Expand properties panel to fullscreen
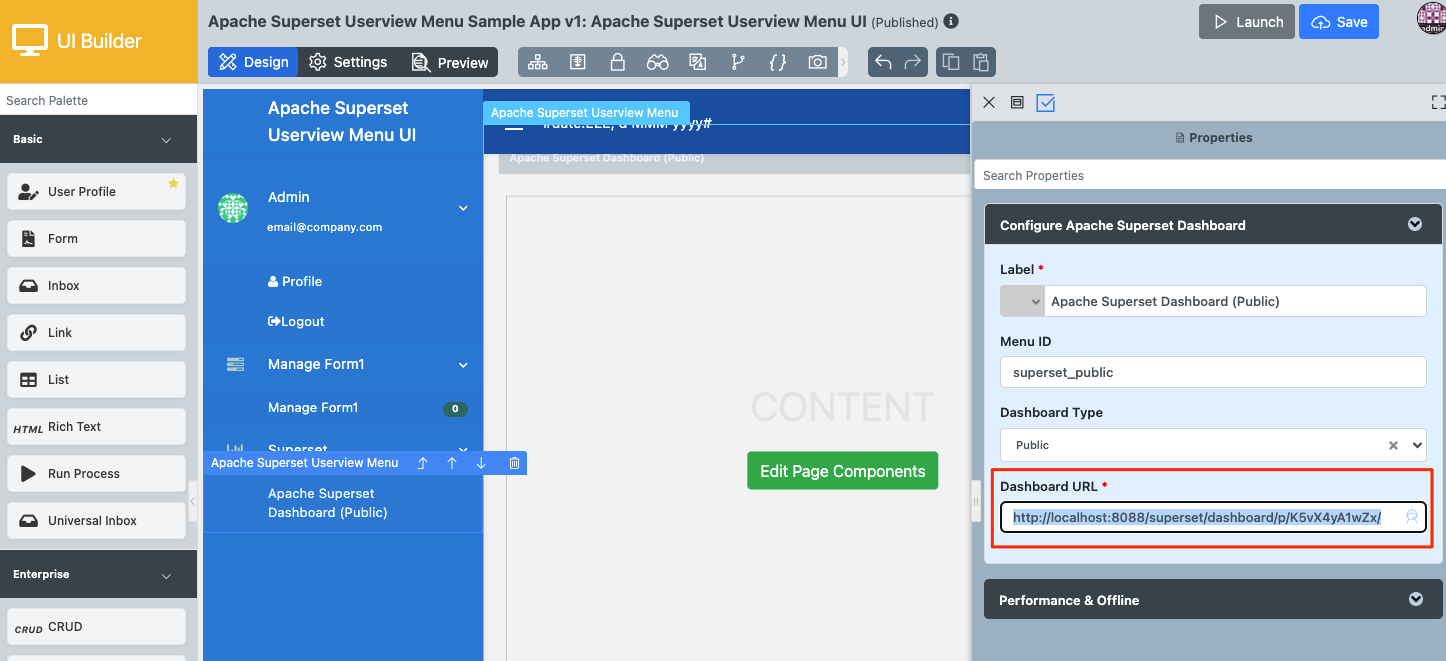The width and height of the screenshot is (1446, 661). (1438, 102)
